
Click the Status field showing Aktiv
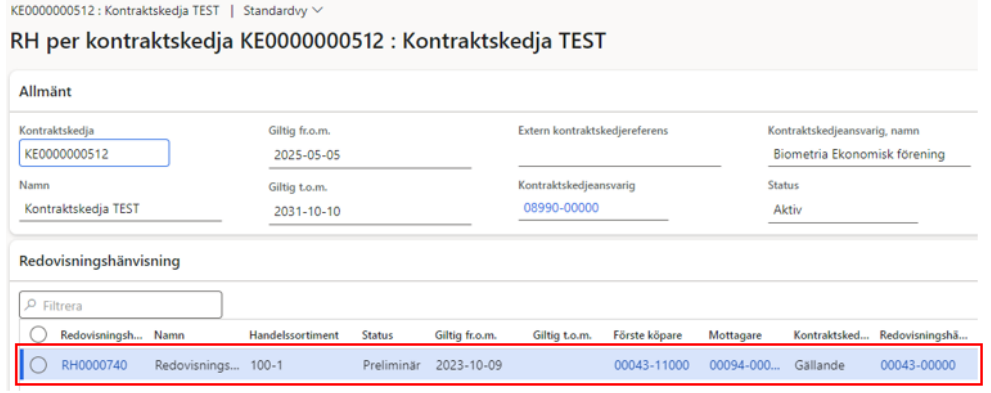[842, 210]
